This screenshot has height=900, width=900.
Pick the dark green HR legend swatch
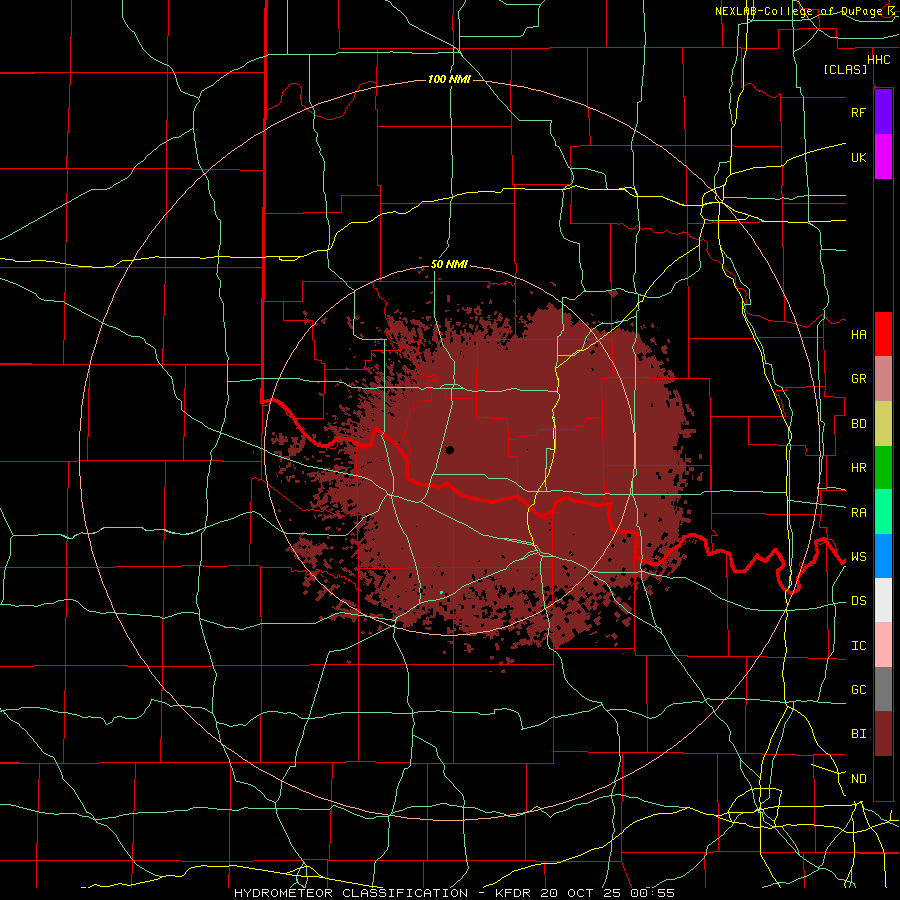click(x=883, y=467)
